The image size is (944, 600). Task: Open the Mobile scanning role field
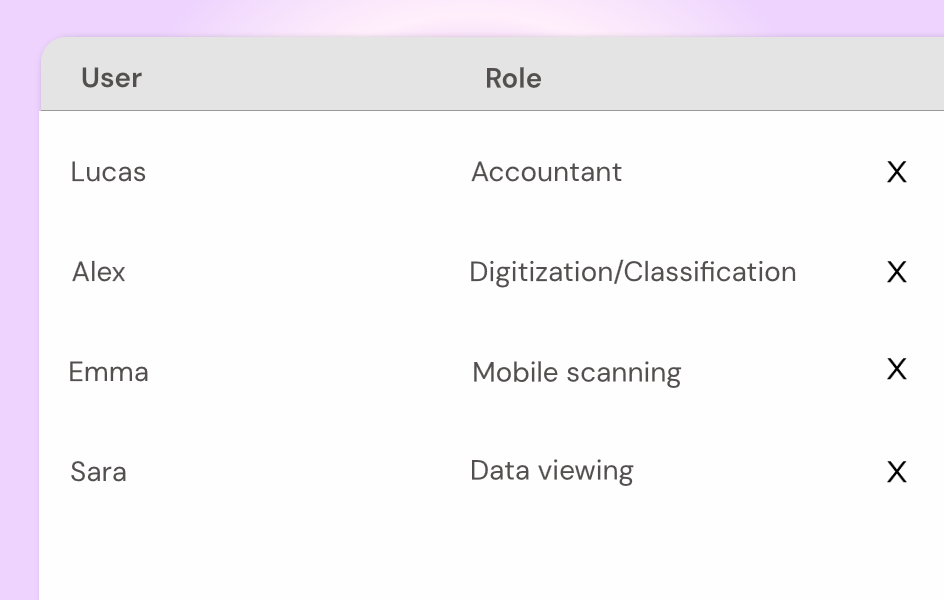coord(576,373)
